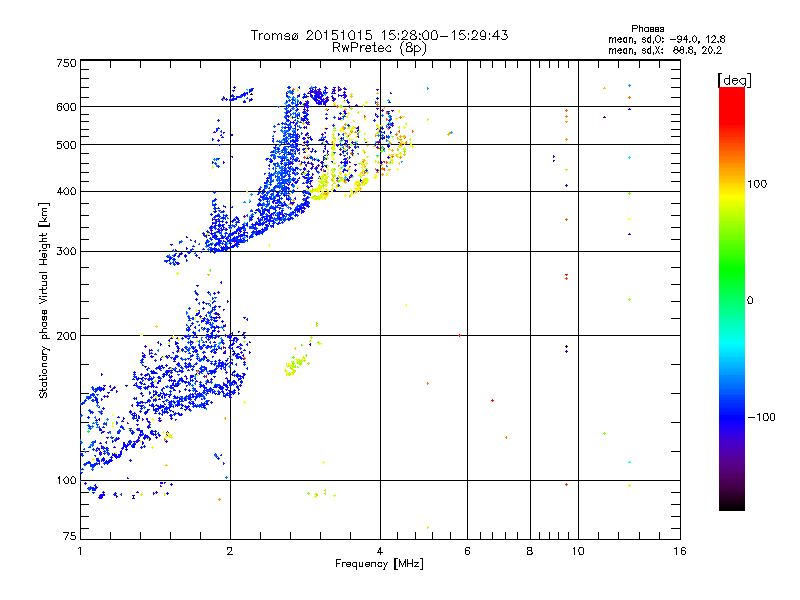Click the 'Phases' header text

pos(647,29)
